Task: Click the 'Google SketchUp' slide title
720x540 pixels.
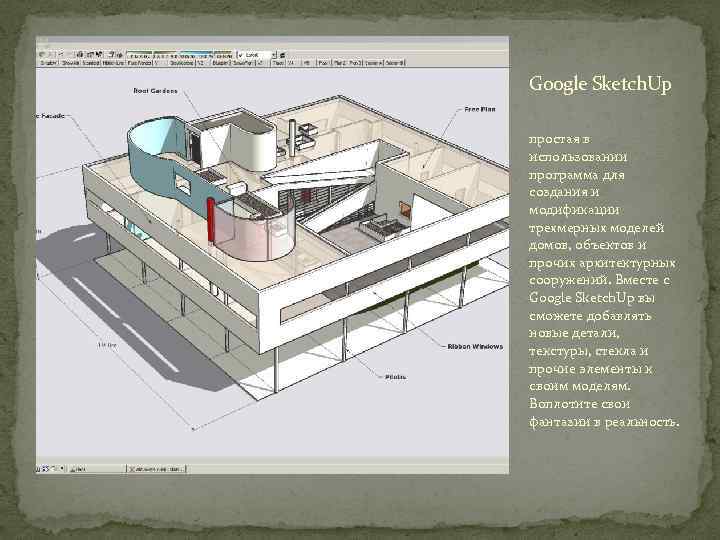Action: (x=600, y=84)
